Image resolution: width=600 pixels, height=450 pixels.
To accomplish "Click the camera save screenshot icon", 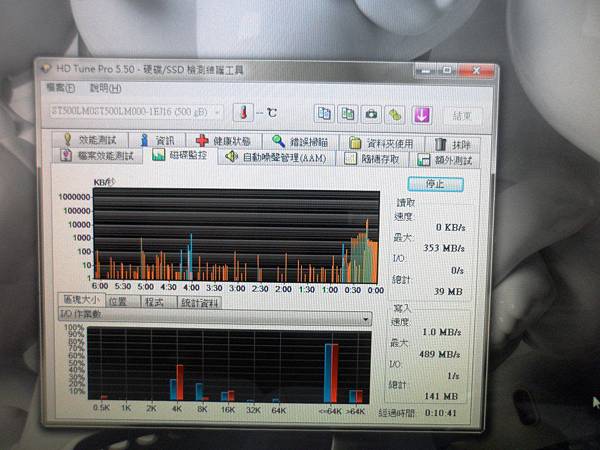I will [371, 114].
